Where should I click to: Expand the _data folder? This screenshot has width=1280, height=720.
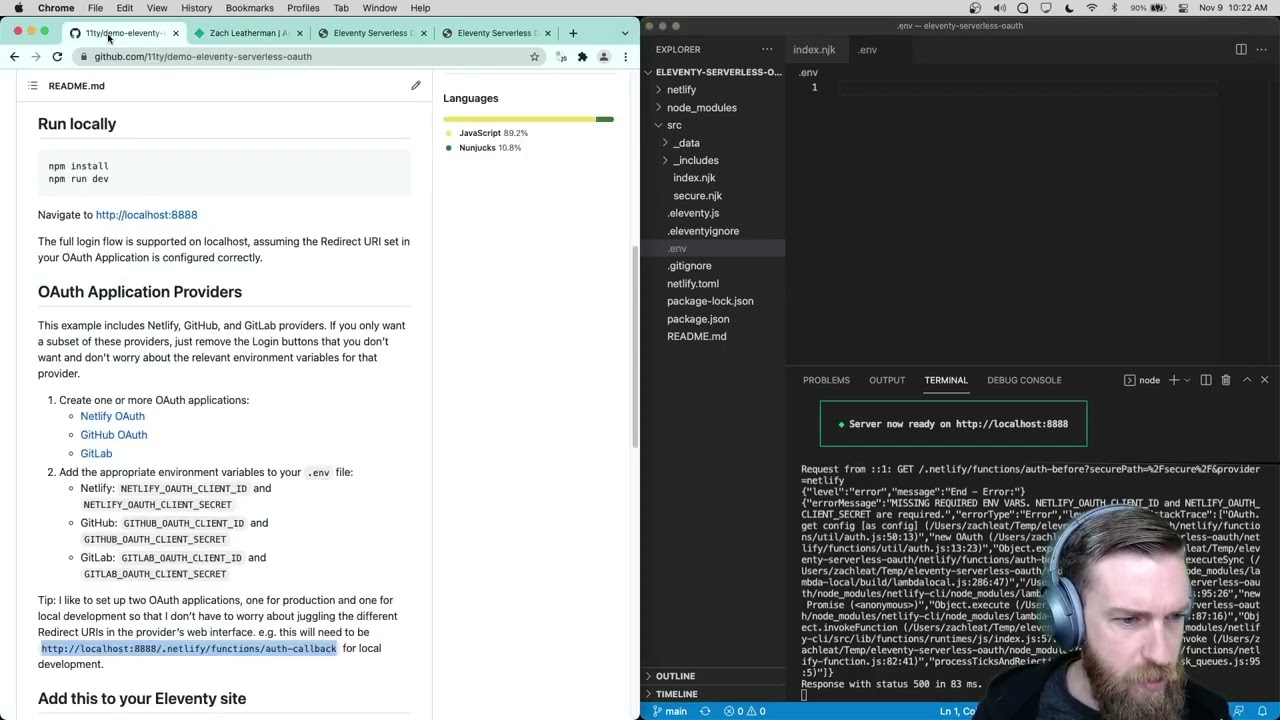[x=715, y=143]
